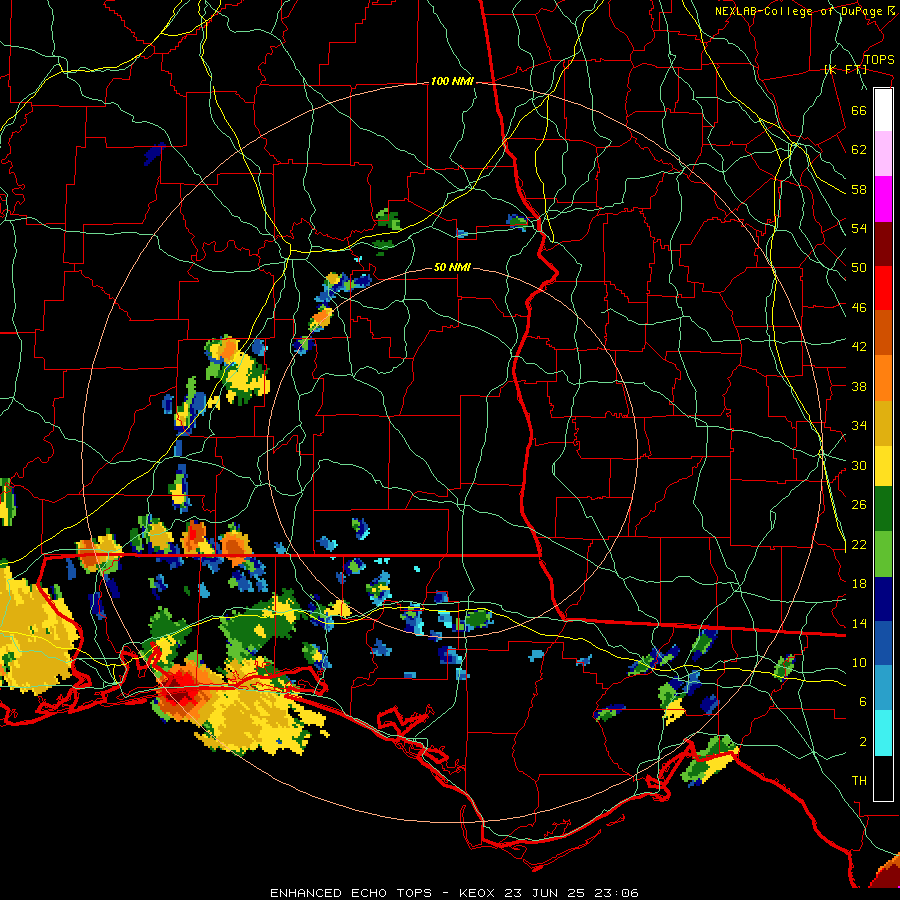Click the 23 JUN 25 date text
This screenshot has height=900, width=900.
click(545, 893)
